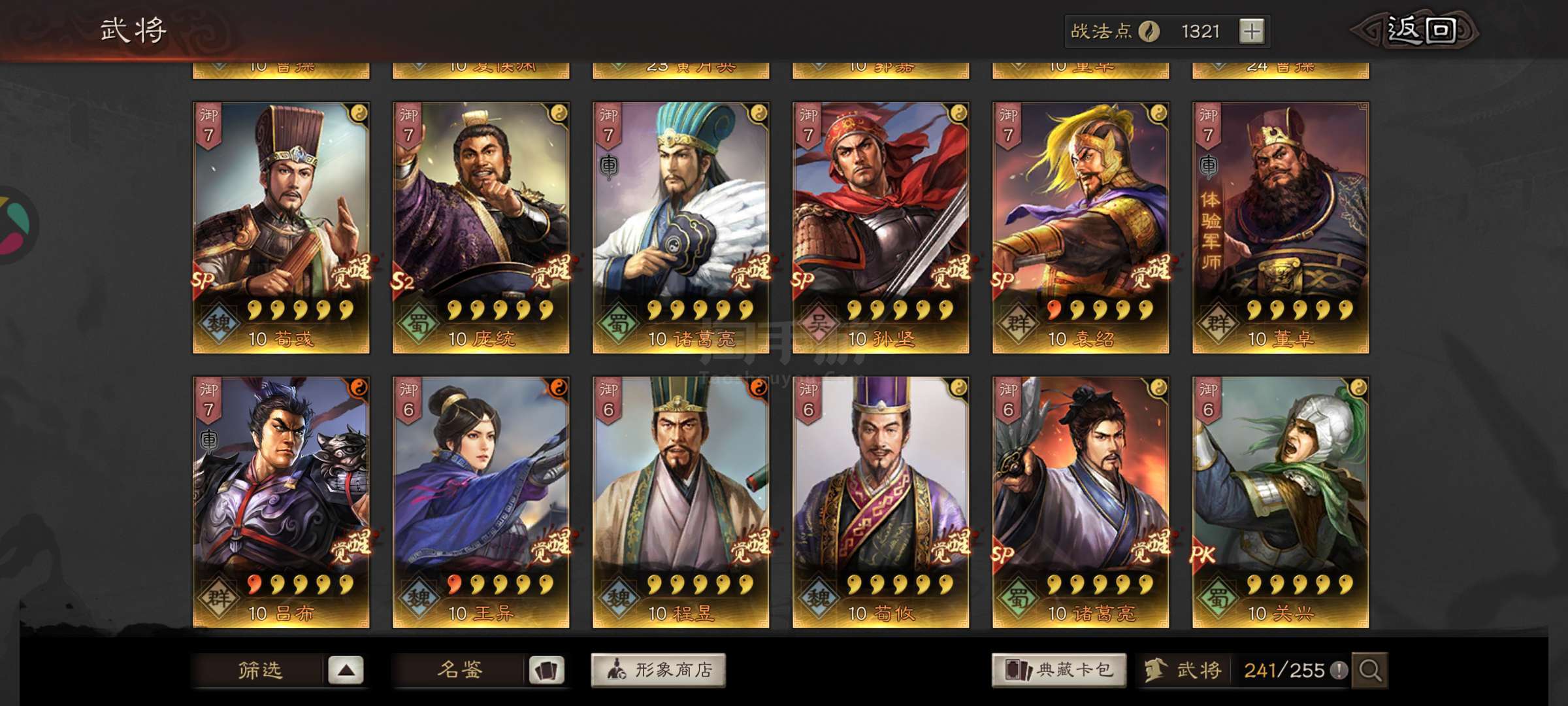Select the 庞统 general card
The height and width of the screenshot is (706, 1568).
pyautogui.click(x=481, y=227)
